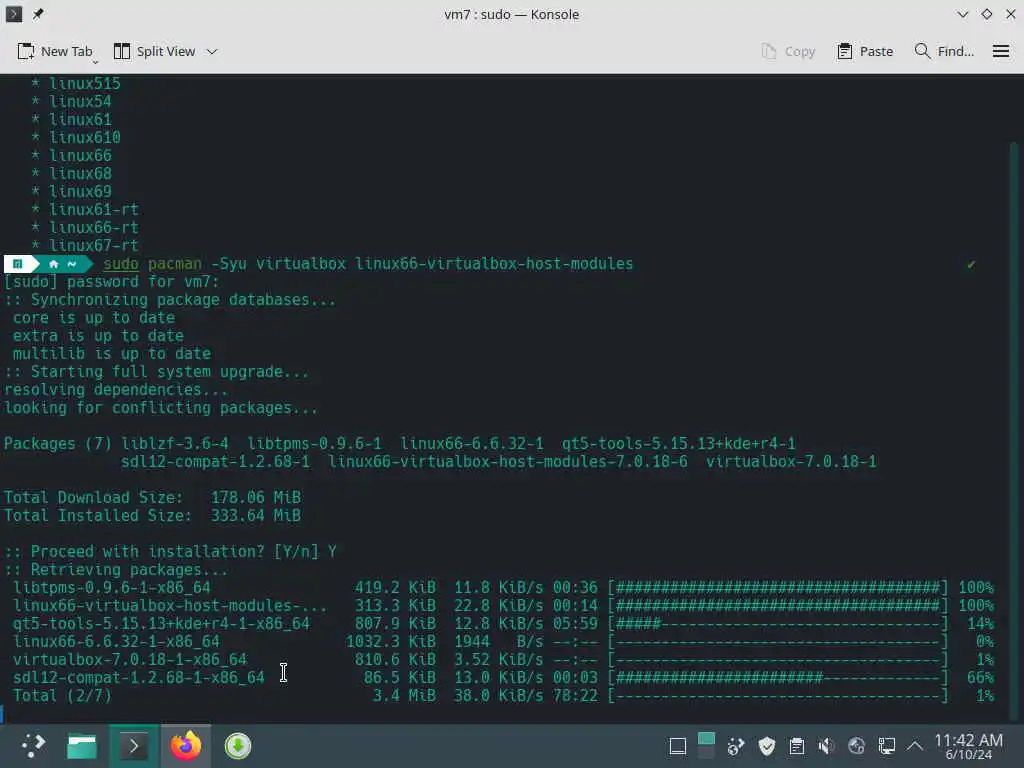Click the word 'sudo' in the command
1024x768 pixels.
pyautogui.click(x=121, y=264)
